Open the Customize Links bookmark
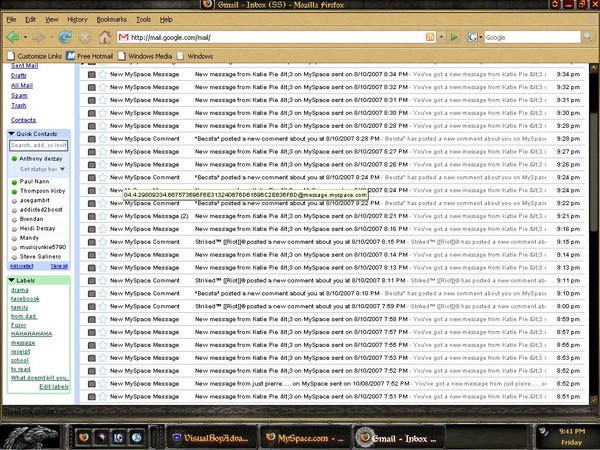Image resolution: width=600 pixels, height=450 pixels. point(34,56)
